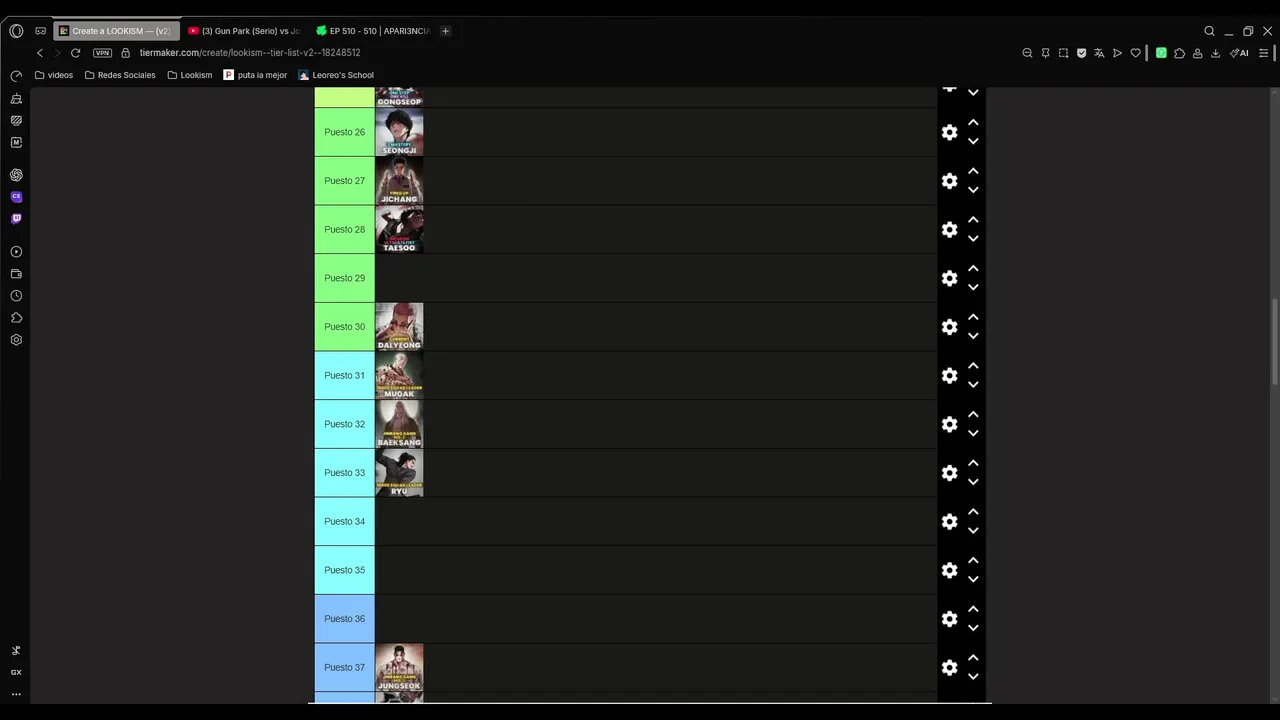Click the Puesto 34 tier label
Image resolution: width=1280 pixels, height=720 pixels.
[344, 521]
